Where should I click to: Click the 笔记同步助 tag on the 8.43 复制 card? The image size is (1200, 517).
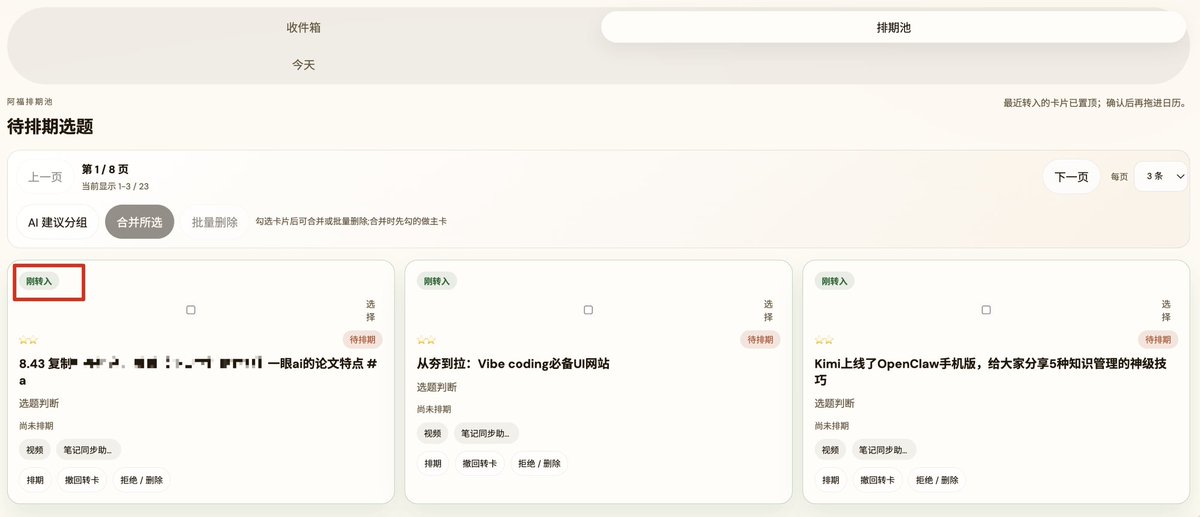[89, 449]
